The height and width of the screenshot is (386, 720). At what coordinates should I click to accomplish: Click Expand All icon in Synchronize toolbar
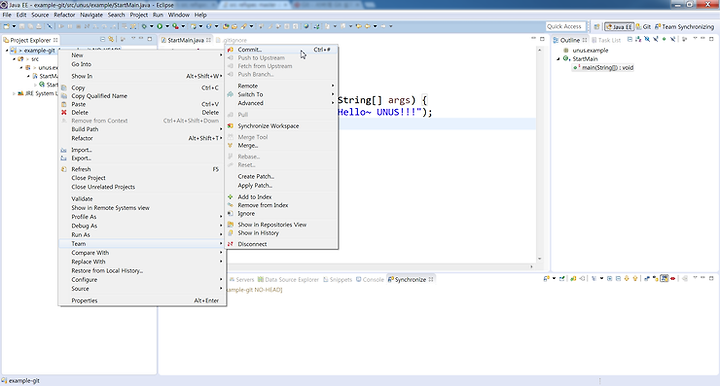[x=609, y=278]
